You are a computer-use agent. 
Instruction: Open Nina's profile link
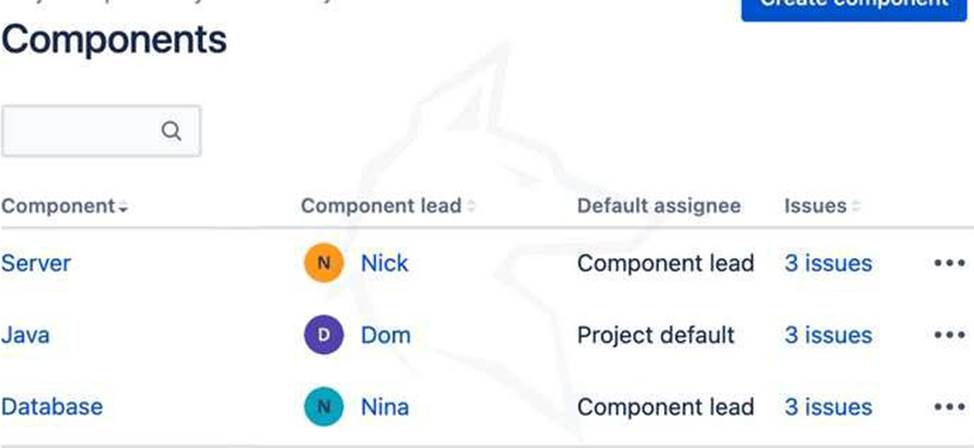(384, 407)
